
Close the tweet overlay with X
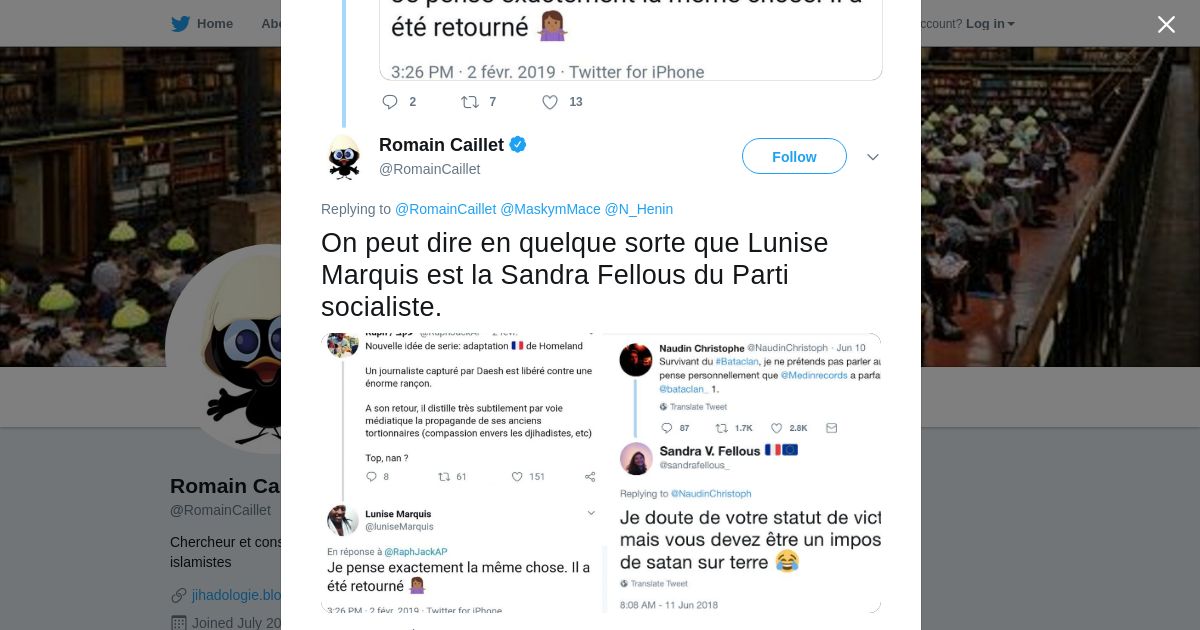click(1166, 25)
